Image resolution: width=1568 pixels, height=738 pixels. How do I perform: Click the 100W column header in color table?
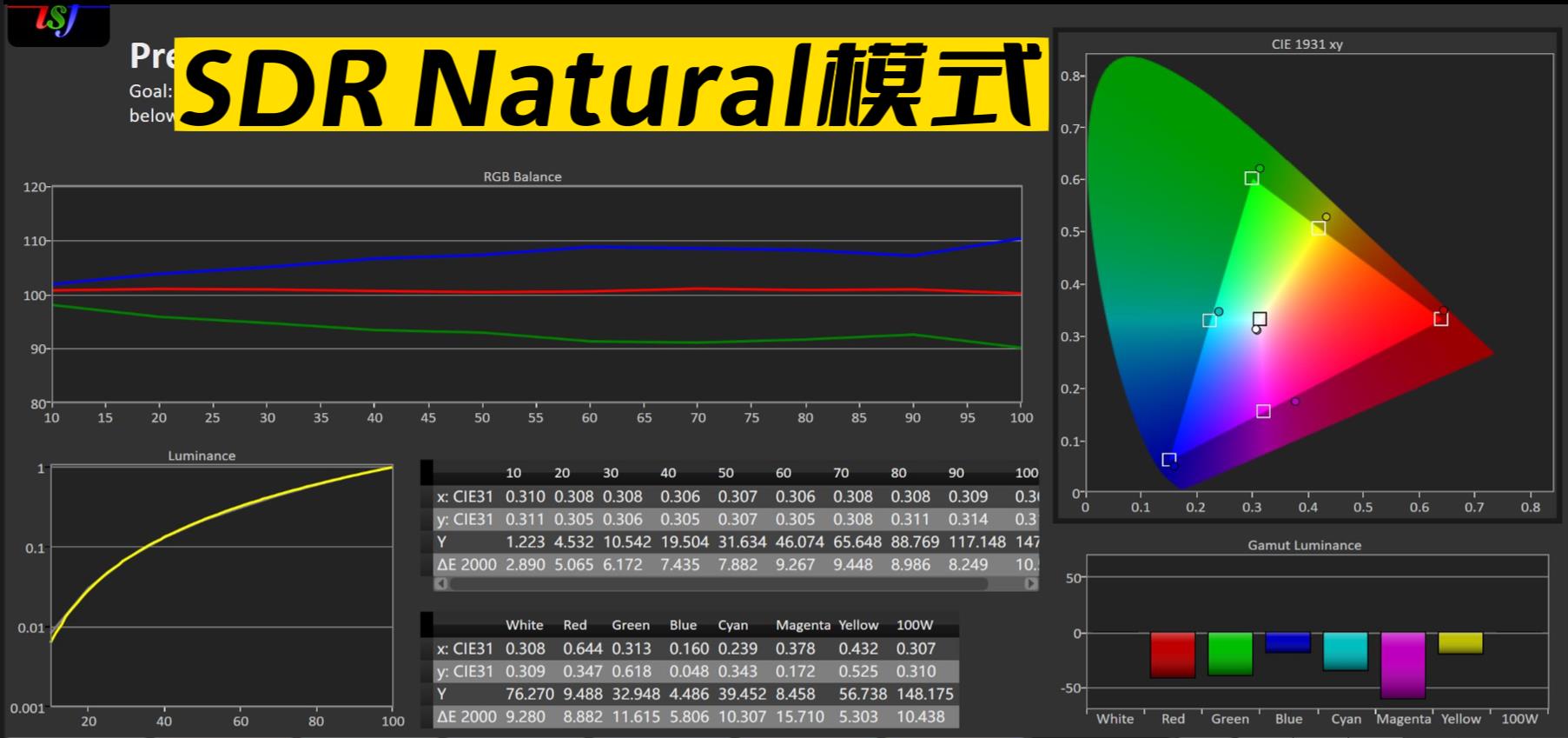915,625
